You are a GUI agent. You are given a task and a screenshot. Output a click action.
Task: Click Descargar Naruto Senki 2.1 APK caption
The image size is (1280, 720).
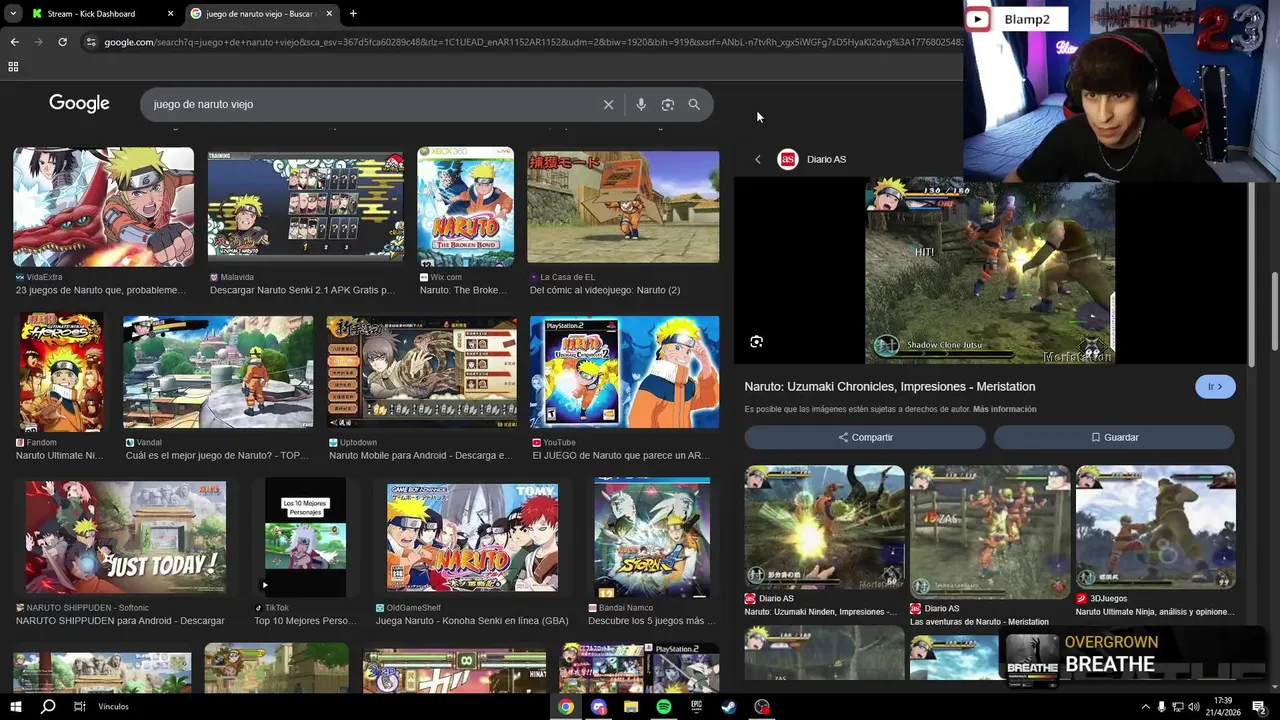pyautogui.click(x=302, y=290)
